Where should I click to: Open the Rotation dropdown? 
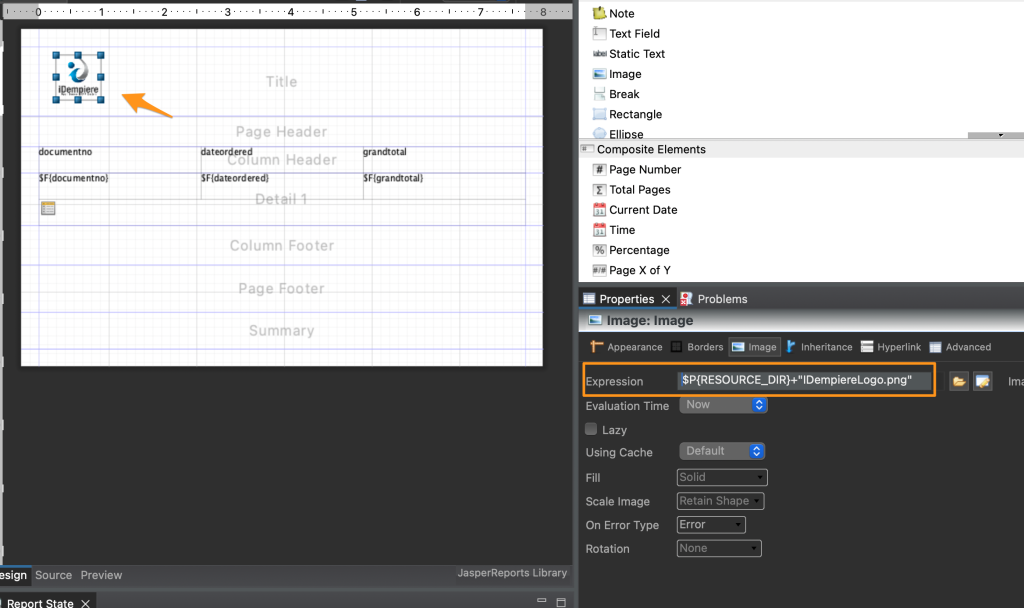coord(719,549)
